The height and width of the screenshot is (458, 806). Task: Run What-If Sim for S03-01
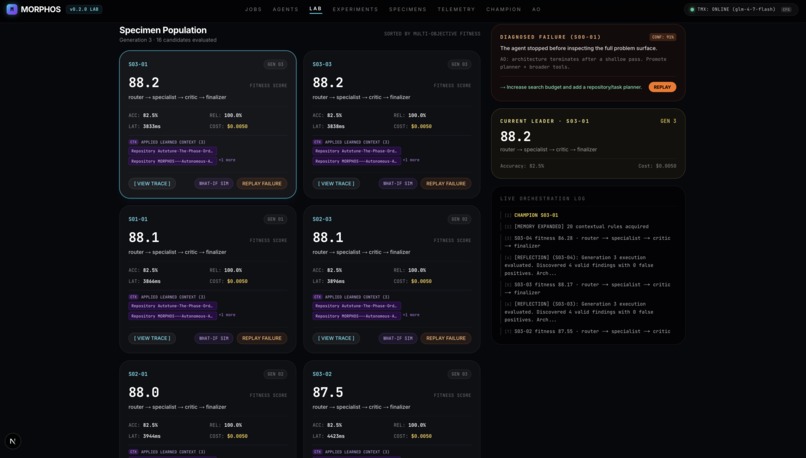point(214,184)
